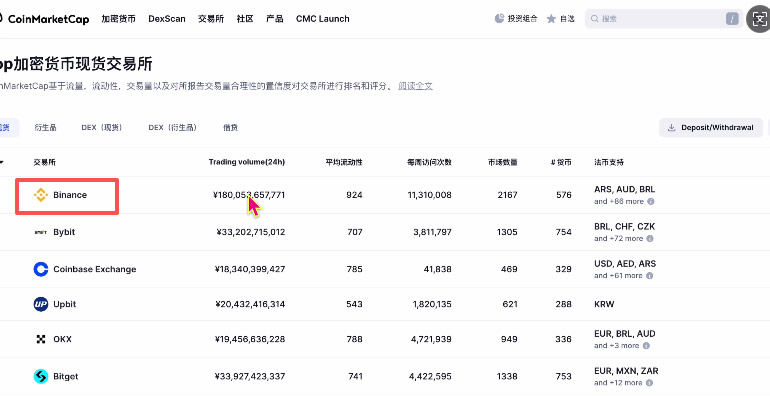The height and width of the screenshot is (399, 770).
Task: Click info icon next to Bybit's +72 more
Action: (650, 239)
